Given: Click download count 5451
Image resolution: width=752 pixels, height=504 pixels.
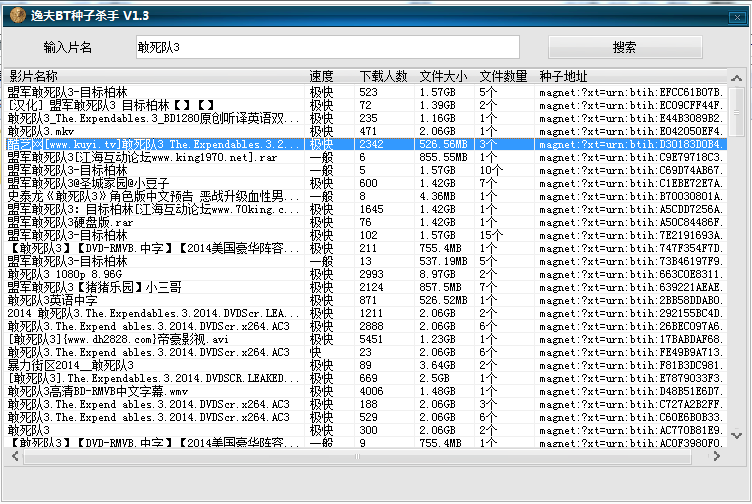Looking at the screenshot, I should 371,339.
